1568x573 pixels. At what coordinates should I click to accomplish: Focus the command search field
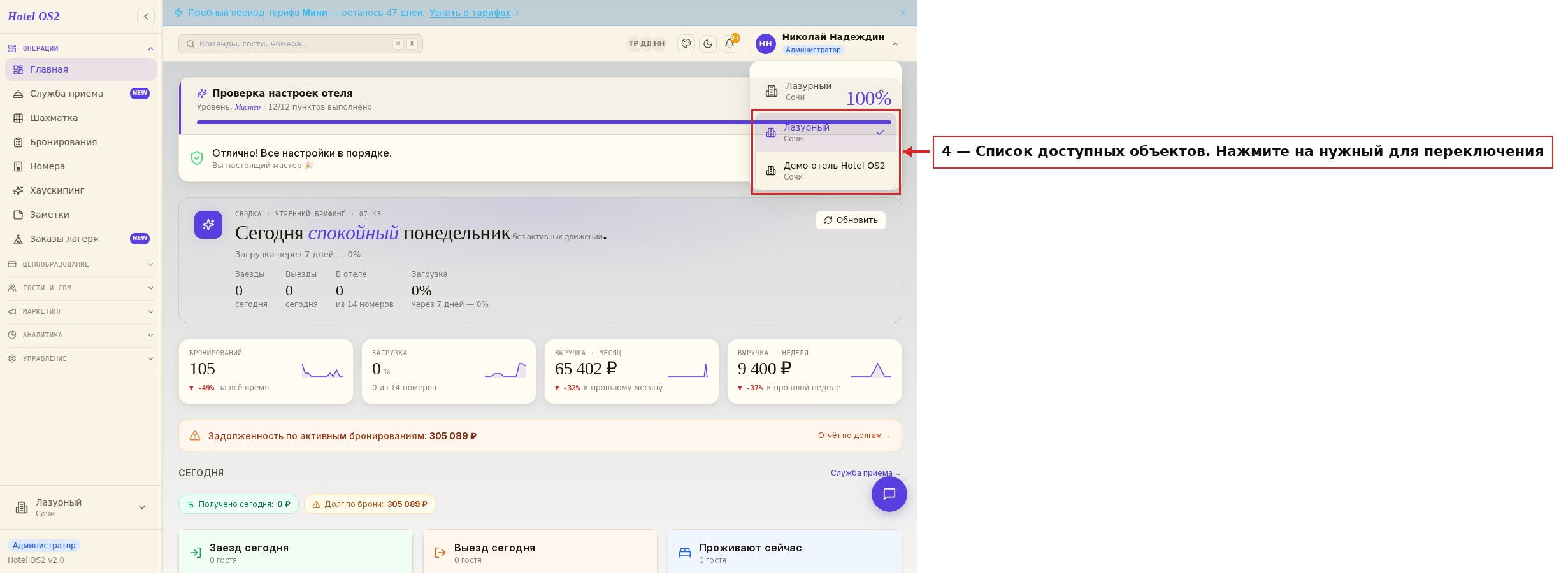coord(300,44)
